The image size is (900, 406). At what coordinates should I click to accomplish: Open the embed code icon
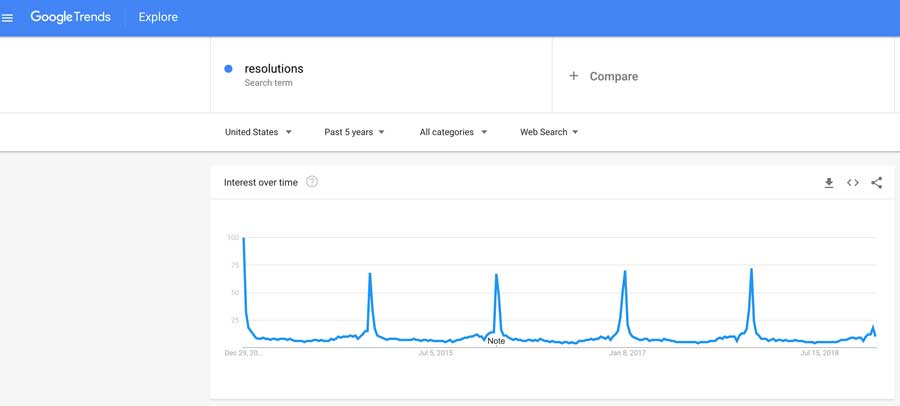click(x=852, y=183)
